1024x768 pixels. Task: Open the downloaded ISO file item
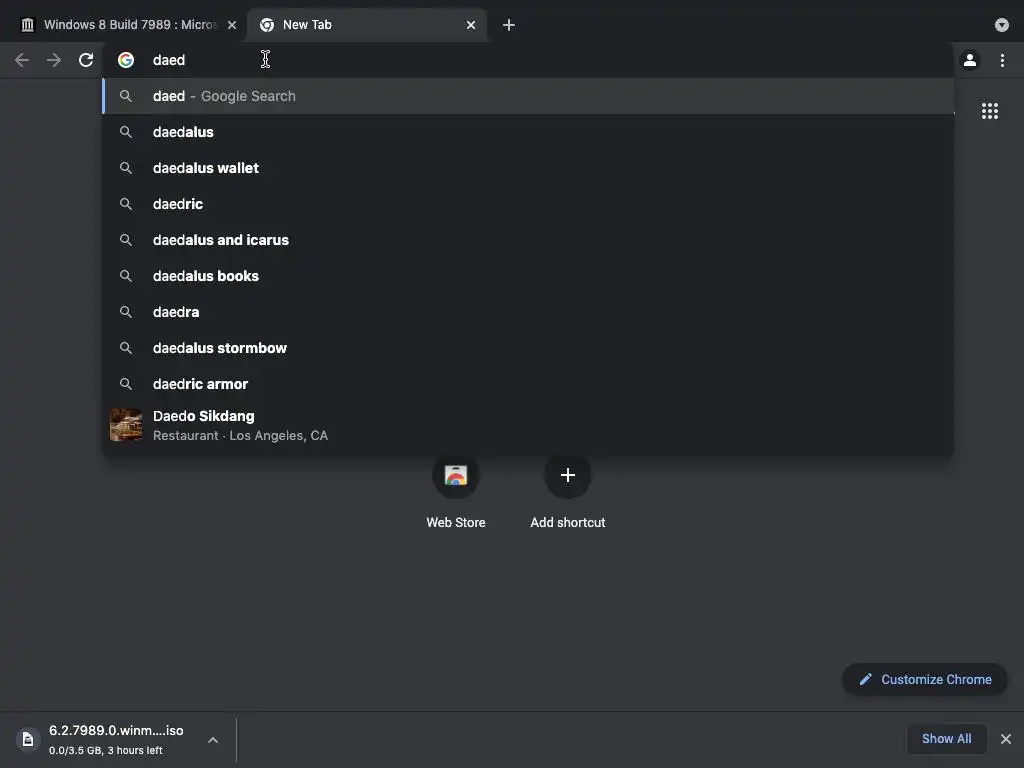(116, 739)
